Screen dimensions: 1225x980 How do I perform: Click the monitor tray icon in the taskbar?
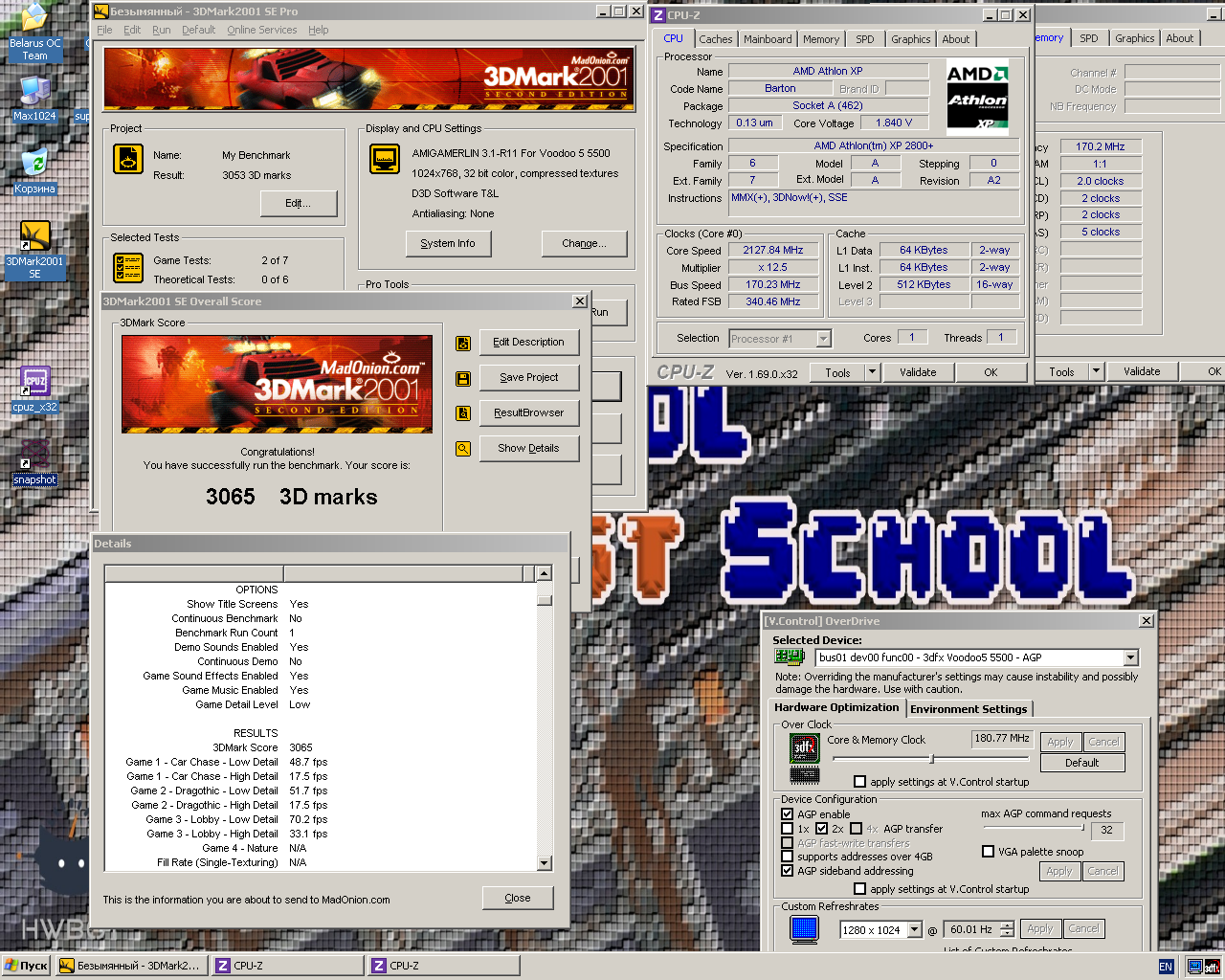tap(1195, 967)
